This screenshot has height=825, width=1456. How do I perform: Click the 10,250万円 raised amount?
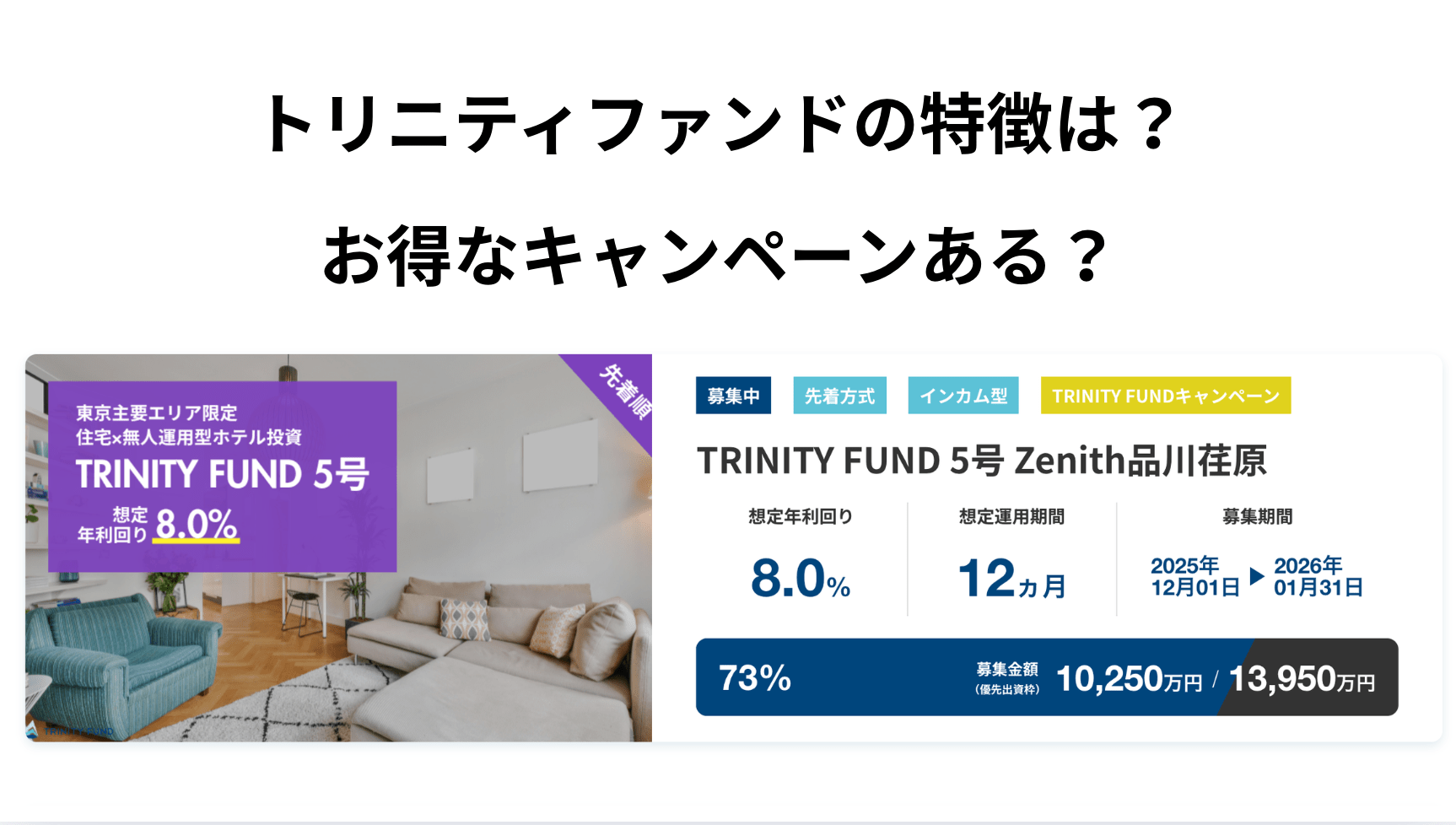click(x=1128, y=679)
